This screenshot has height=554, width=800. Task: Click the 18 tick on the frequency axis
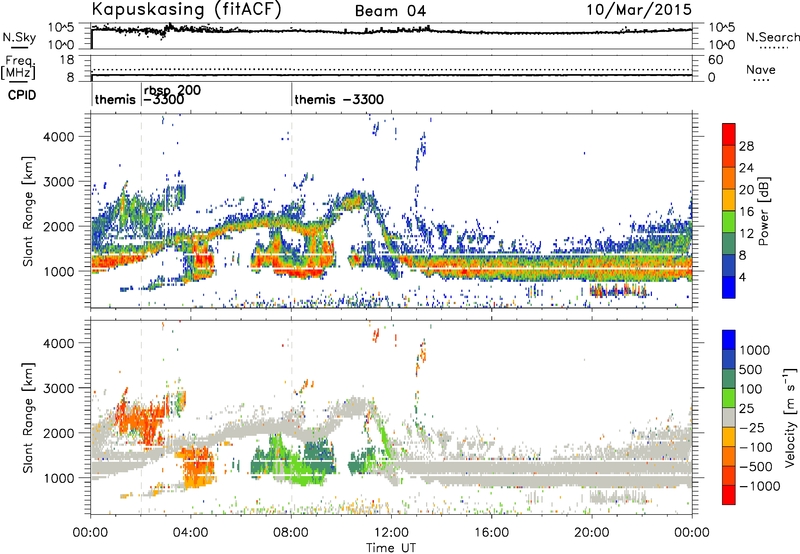[67, 59]
